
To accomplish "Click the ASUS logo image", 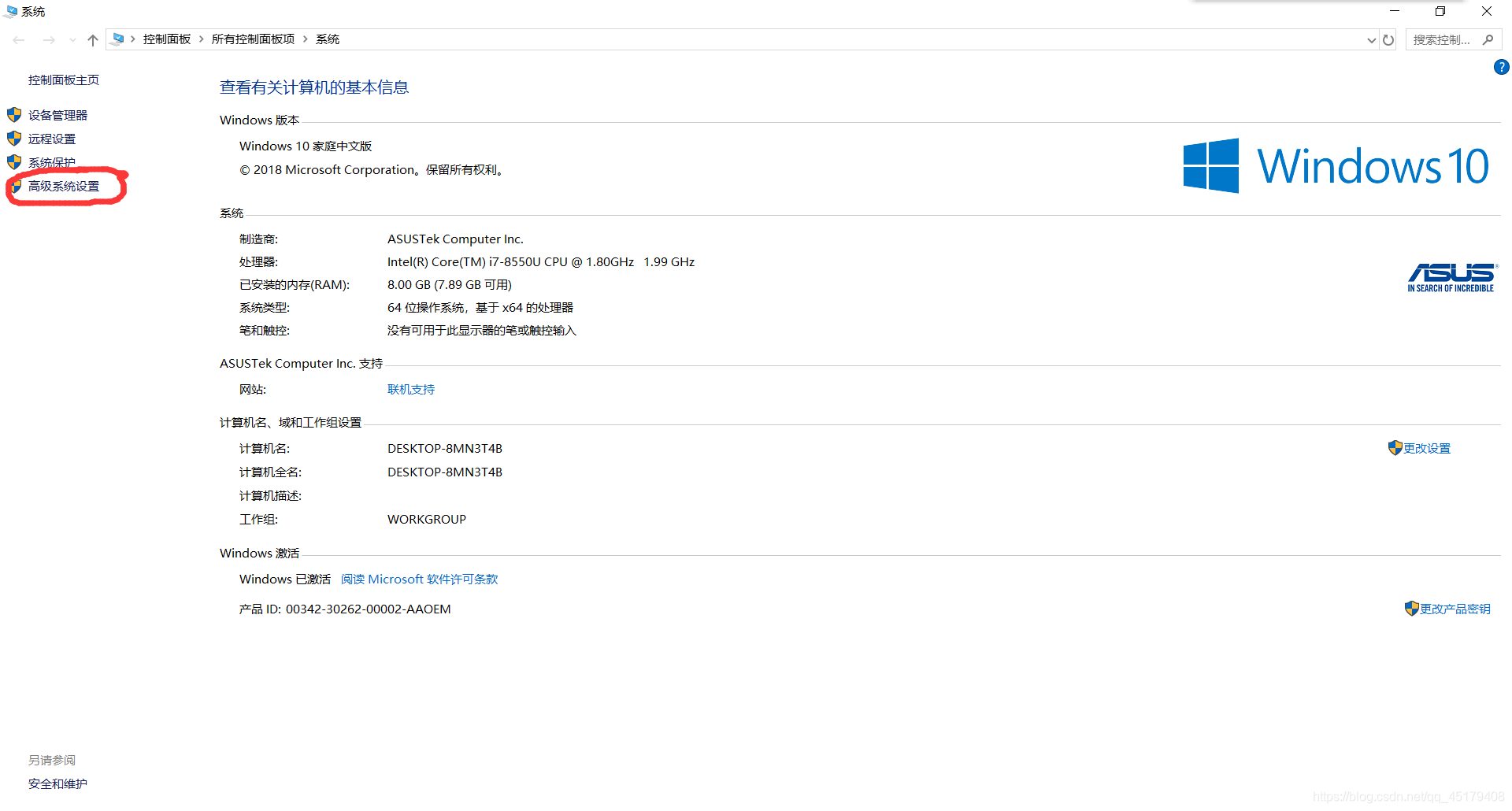I will tap(1451, 278).
